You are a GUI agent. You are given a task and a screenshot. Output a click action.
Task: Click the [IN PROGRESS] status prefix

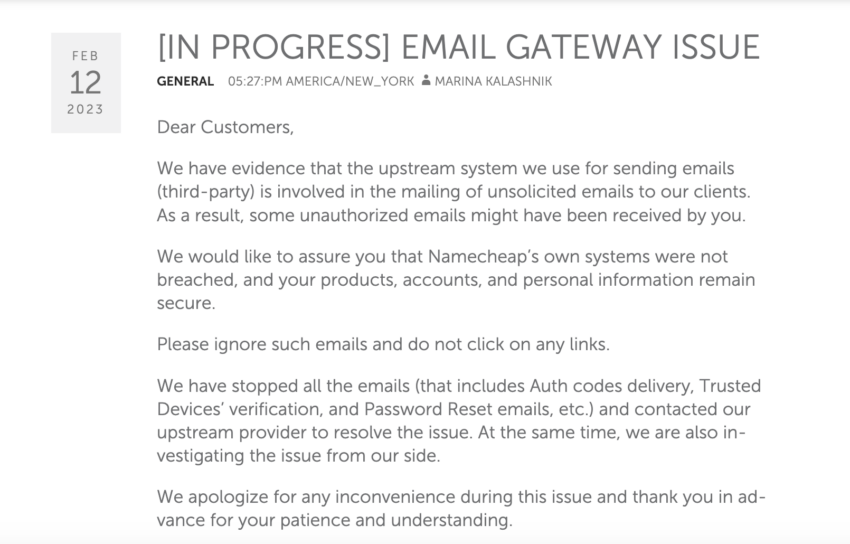tap(273, 47)
